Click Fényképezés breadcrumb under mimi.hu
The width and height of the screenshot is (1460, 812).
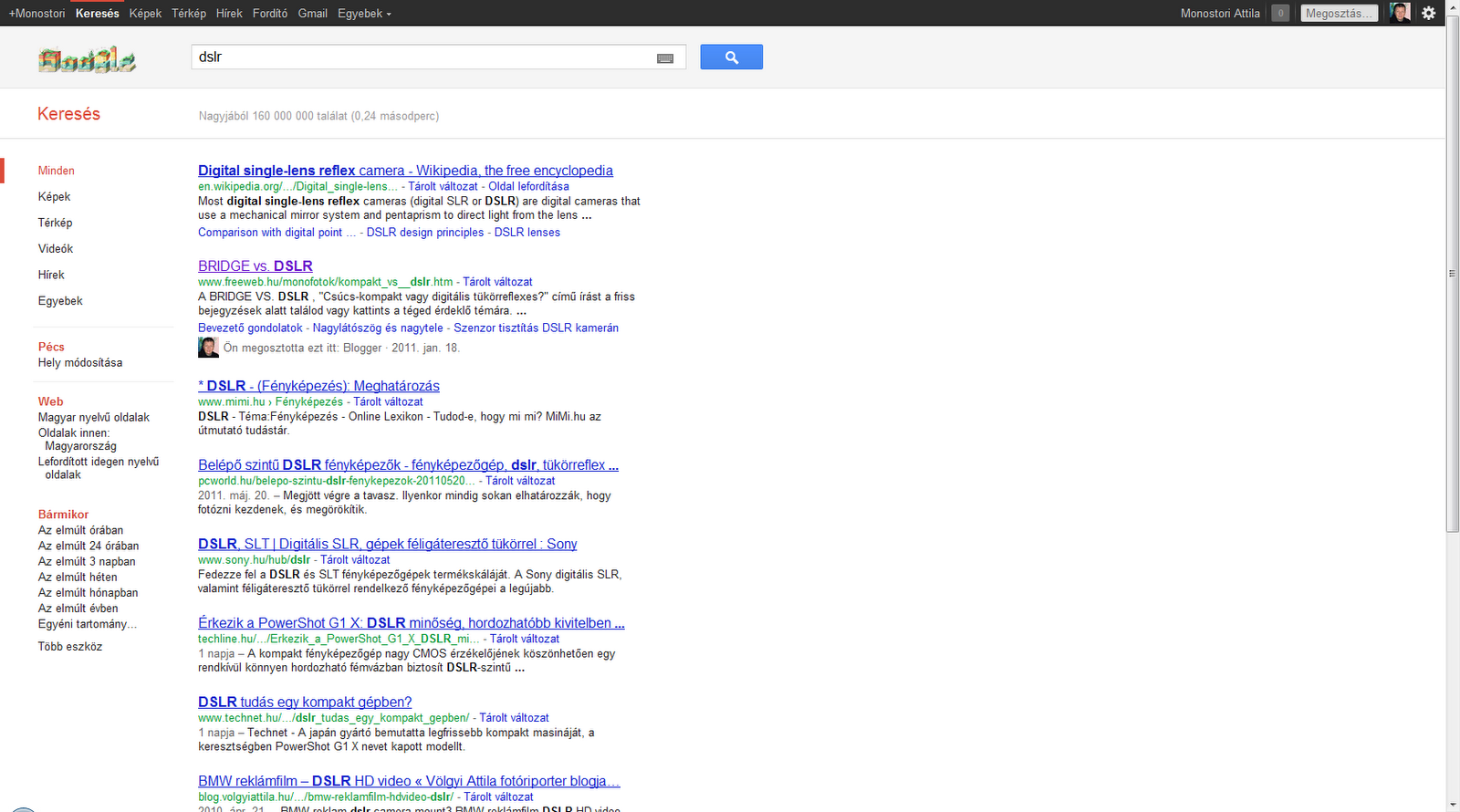[309, 401]
